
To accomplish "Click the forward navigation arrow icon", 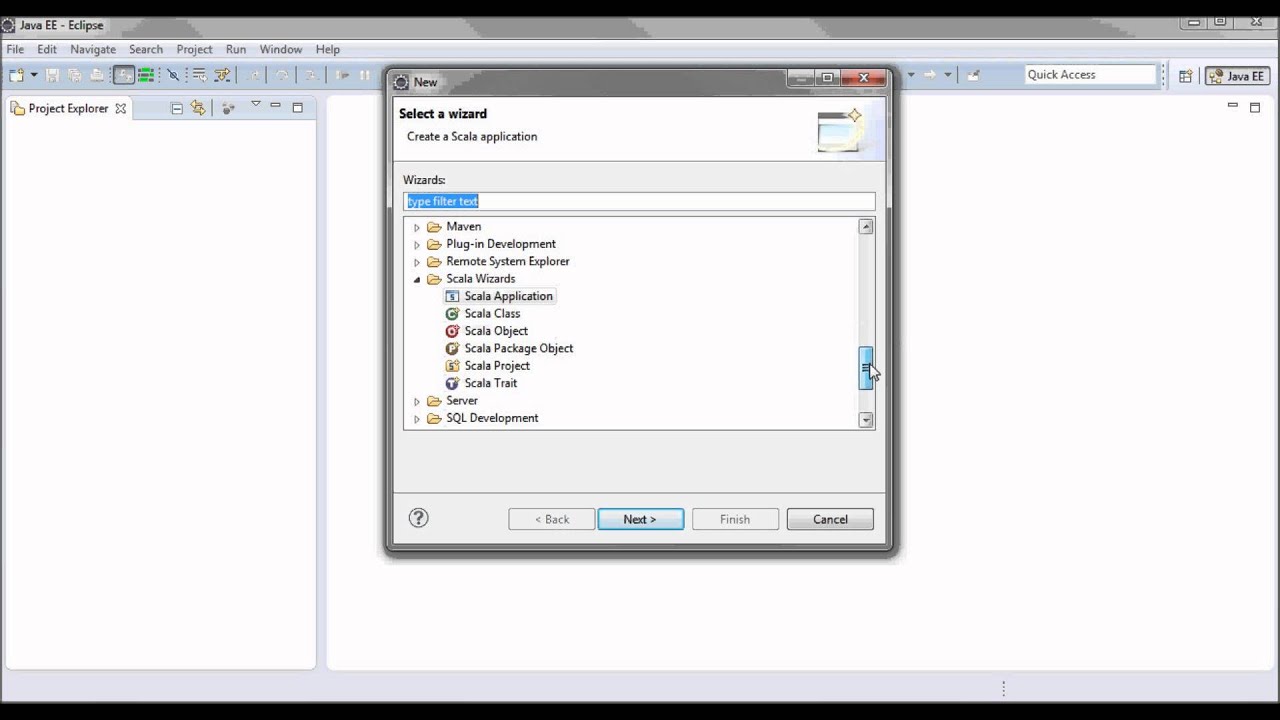I will click(x=930, y=75).
